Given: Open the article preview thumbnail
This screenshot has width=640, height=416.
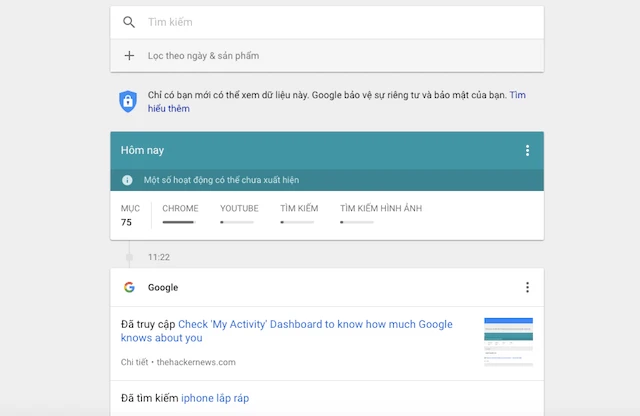Looking at the screenshot, I should pos(508,341).
